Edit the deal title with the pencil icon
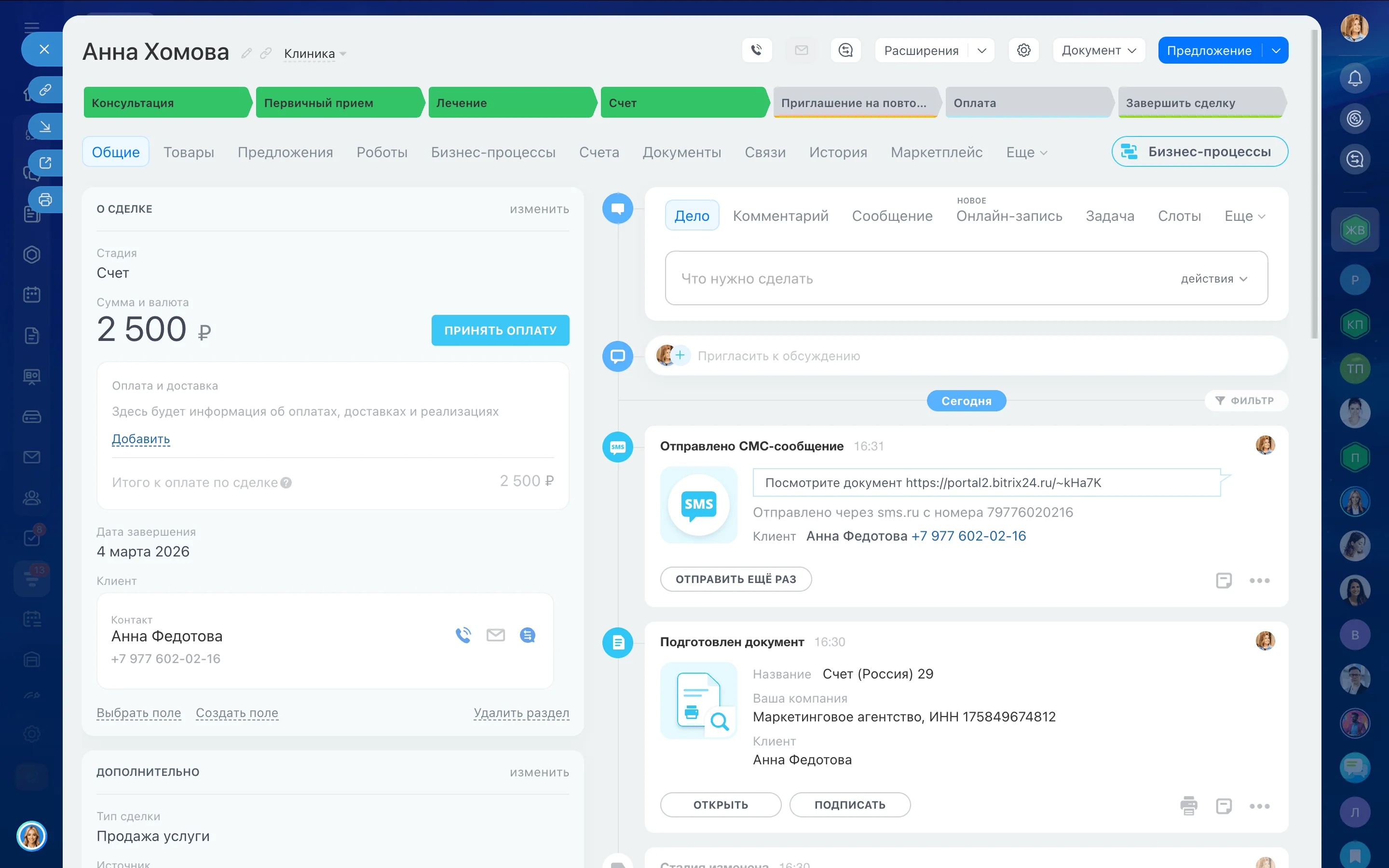The height and width of the screenshot is (868, 1389). [247, 54]
